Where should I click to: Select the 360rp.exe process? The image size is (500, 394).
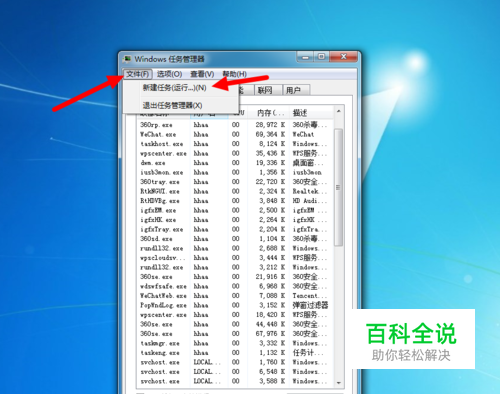(x=156, y=125)
